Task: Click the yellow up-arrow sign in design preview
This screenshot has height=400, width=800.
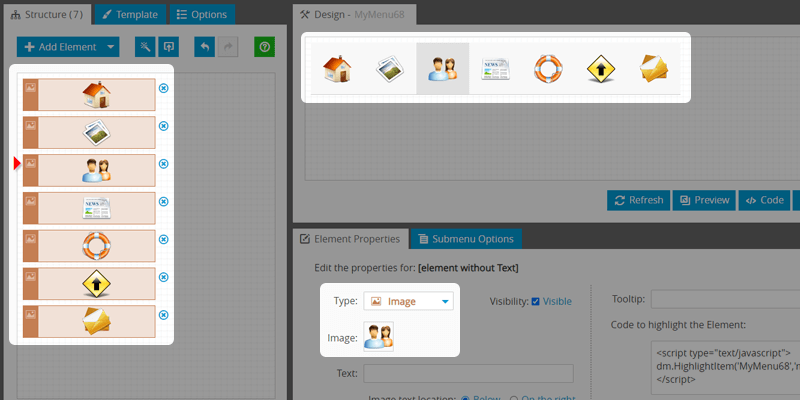Action: pos(601,69)
